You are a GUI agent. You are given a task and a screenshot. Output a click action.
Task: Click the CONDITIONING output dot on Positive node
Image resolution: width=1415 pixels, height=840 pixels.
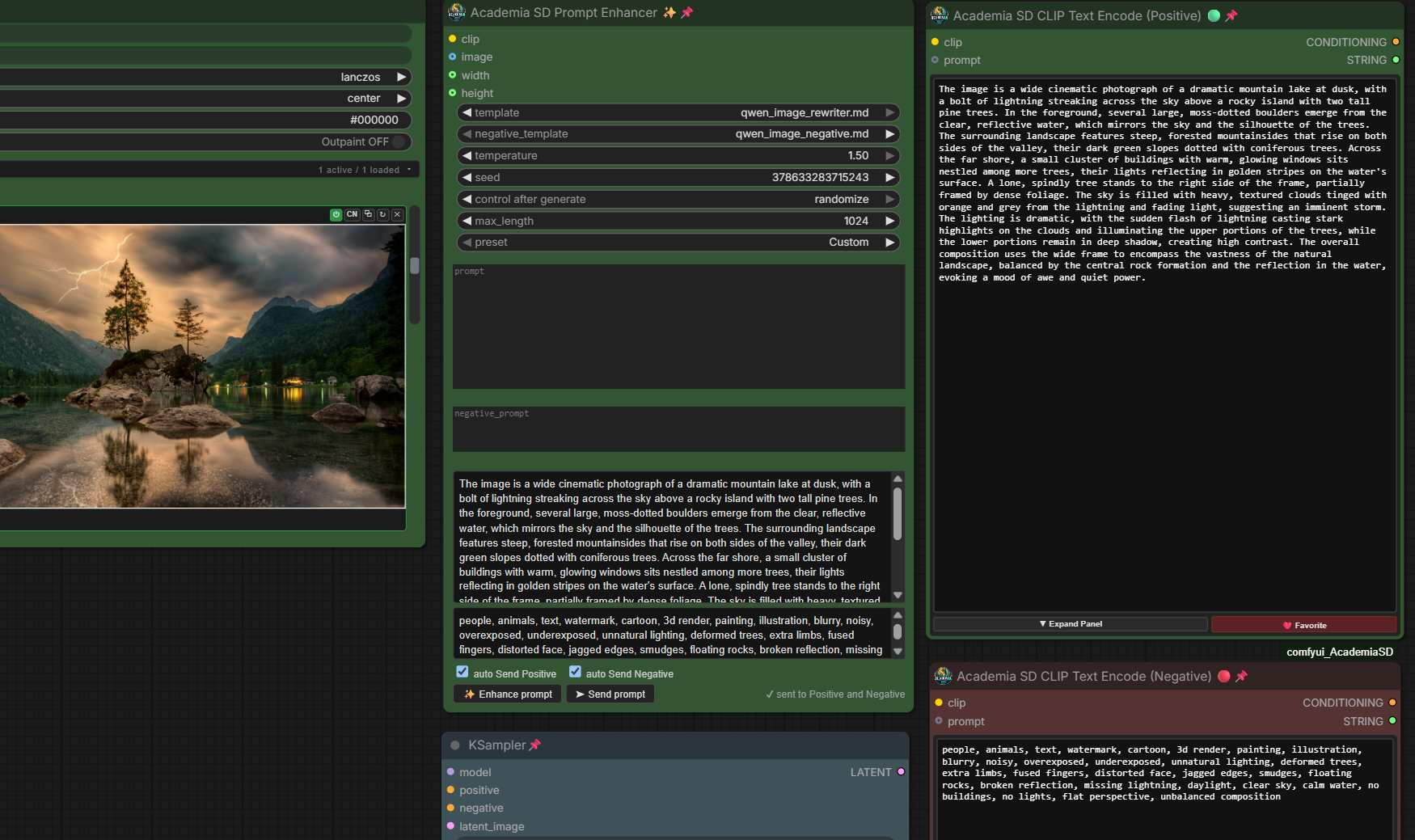click(x=1396, y=42)
